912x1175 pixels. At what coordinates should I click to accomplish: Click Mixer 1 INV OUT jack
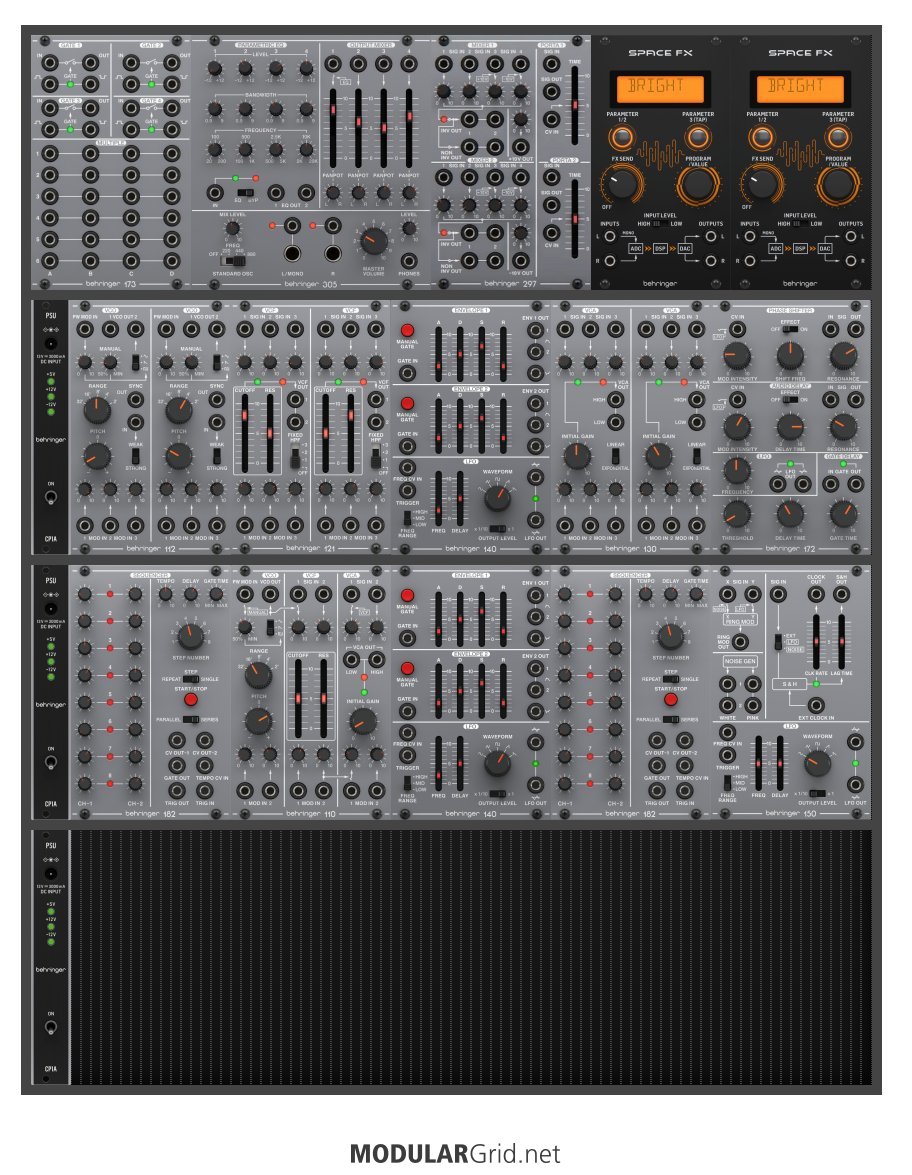point(469,120)
